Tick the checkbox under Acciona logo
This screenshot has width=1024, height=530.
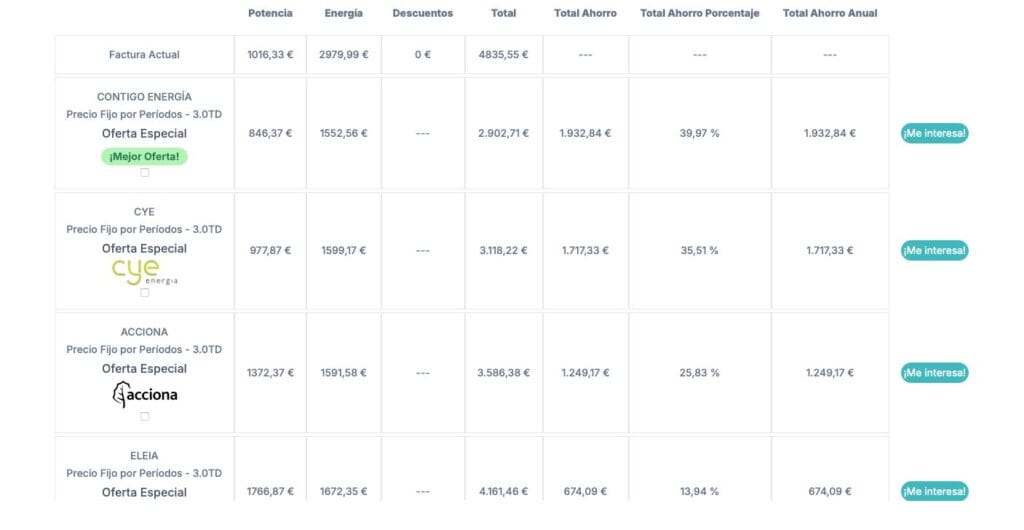(144, 416)
